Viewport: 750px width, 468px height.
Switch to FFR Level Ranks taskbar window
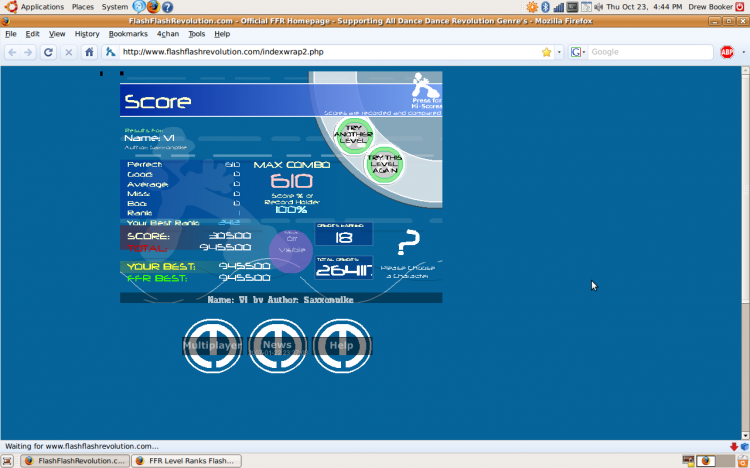click(188, 461)
